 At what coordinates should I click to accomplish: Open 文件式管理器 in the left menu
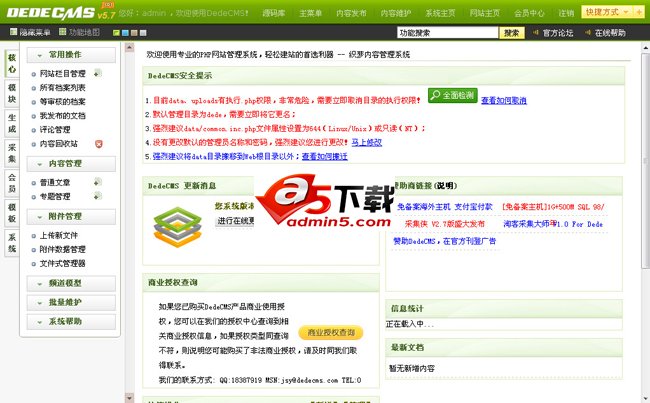tap(63, 263)
